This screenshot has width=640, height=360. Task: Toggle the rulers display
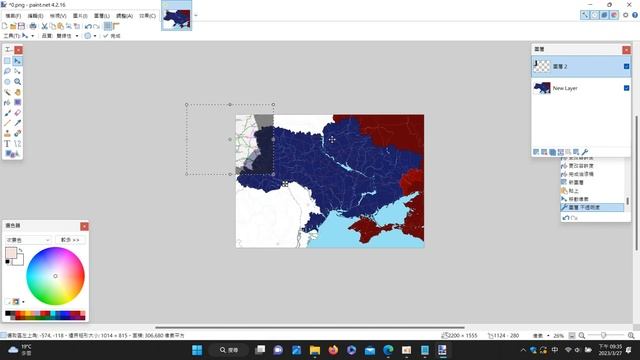coord(116,26)
